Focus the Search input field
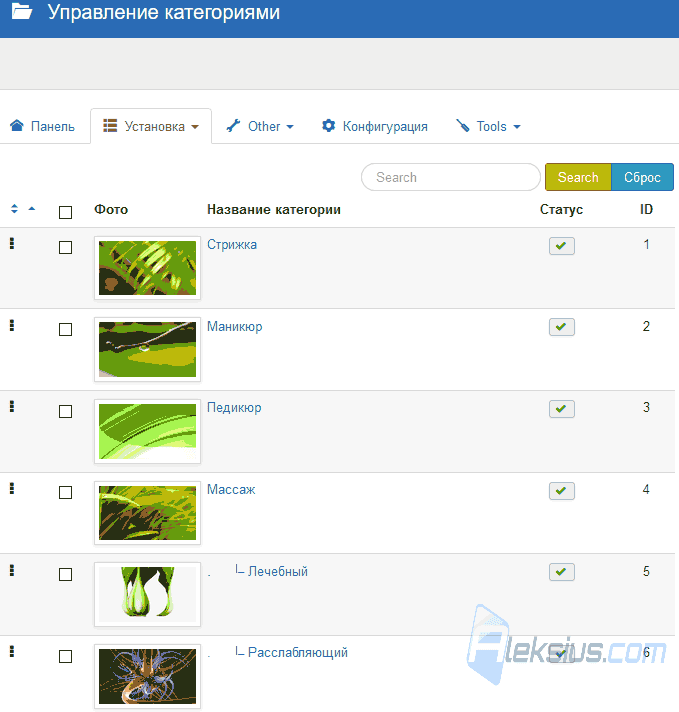The height and width of the screenshot is (712, 679). (451, 177)
